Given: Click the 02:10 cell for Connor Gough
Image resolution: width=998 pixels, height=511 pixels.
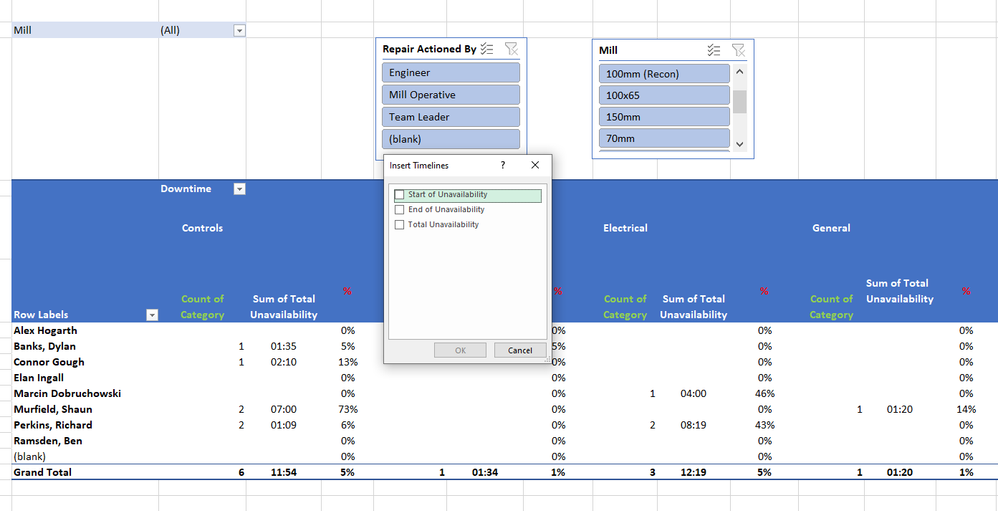Looking at the screenshot, I should [x=284, y=362].
